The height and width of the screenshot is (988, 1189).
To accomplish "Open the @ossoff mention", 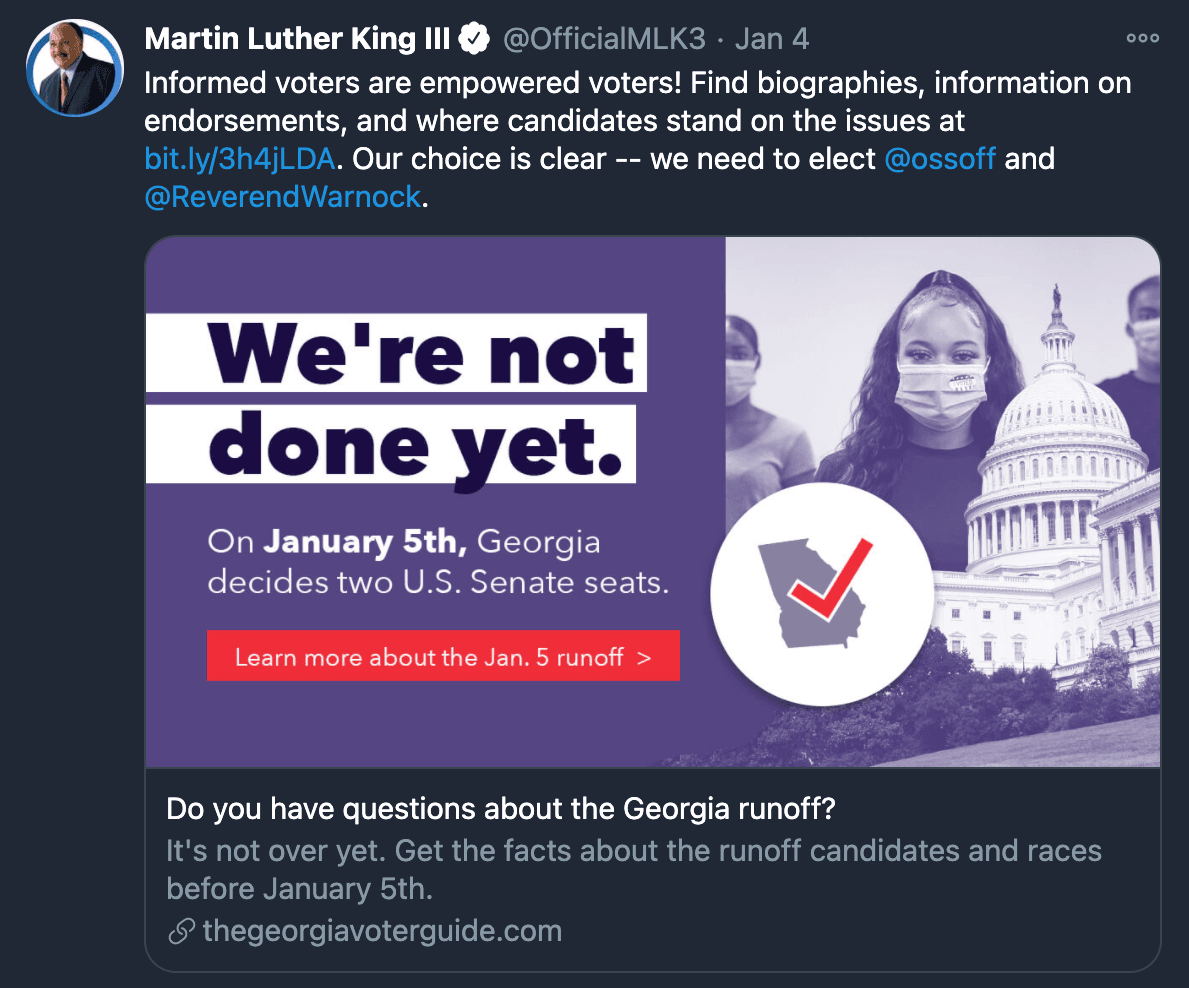I will tap(940, 159).
